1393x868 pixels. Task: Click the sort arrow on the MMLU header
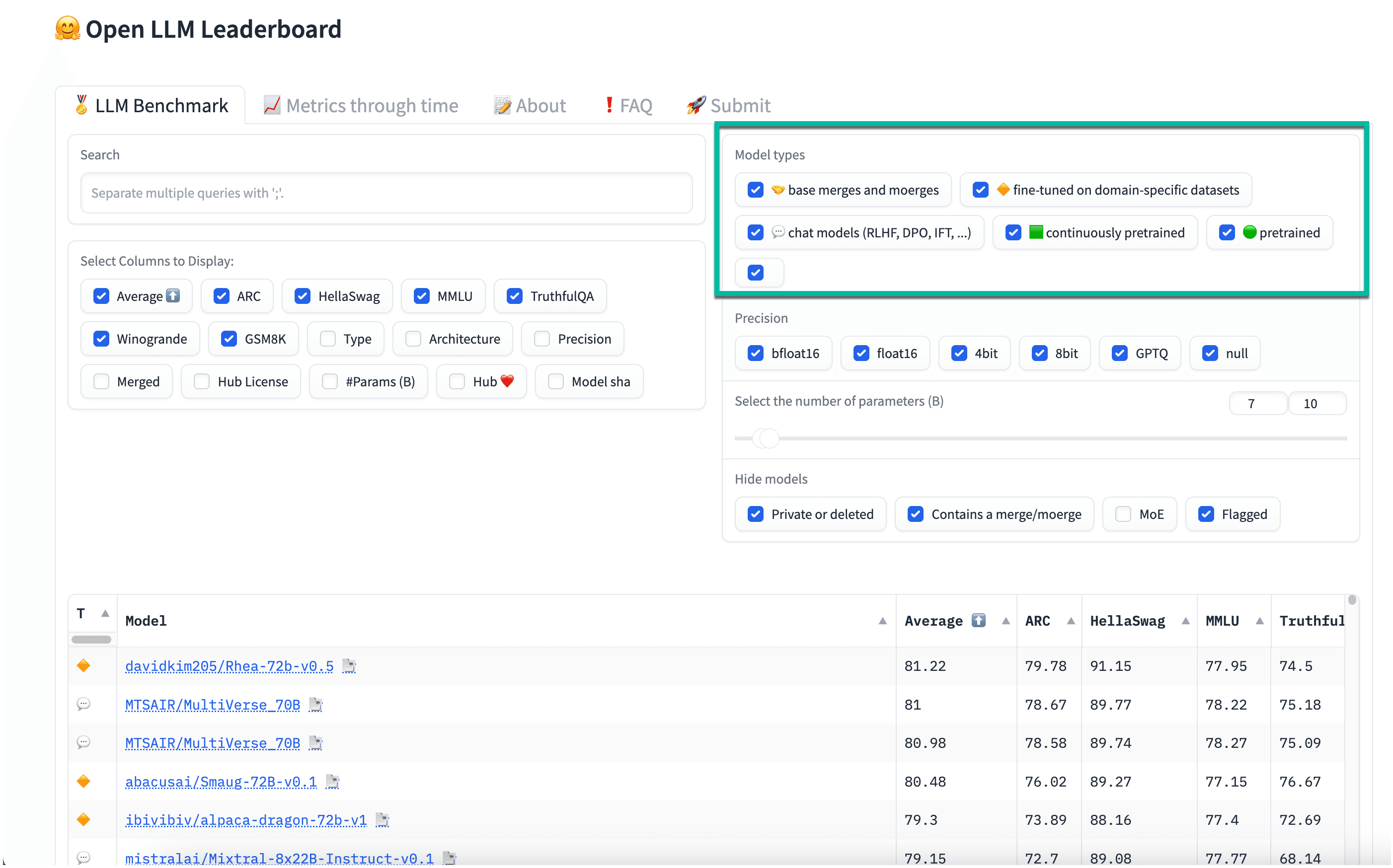click(x=1259, y=621)
